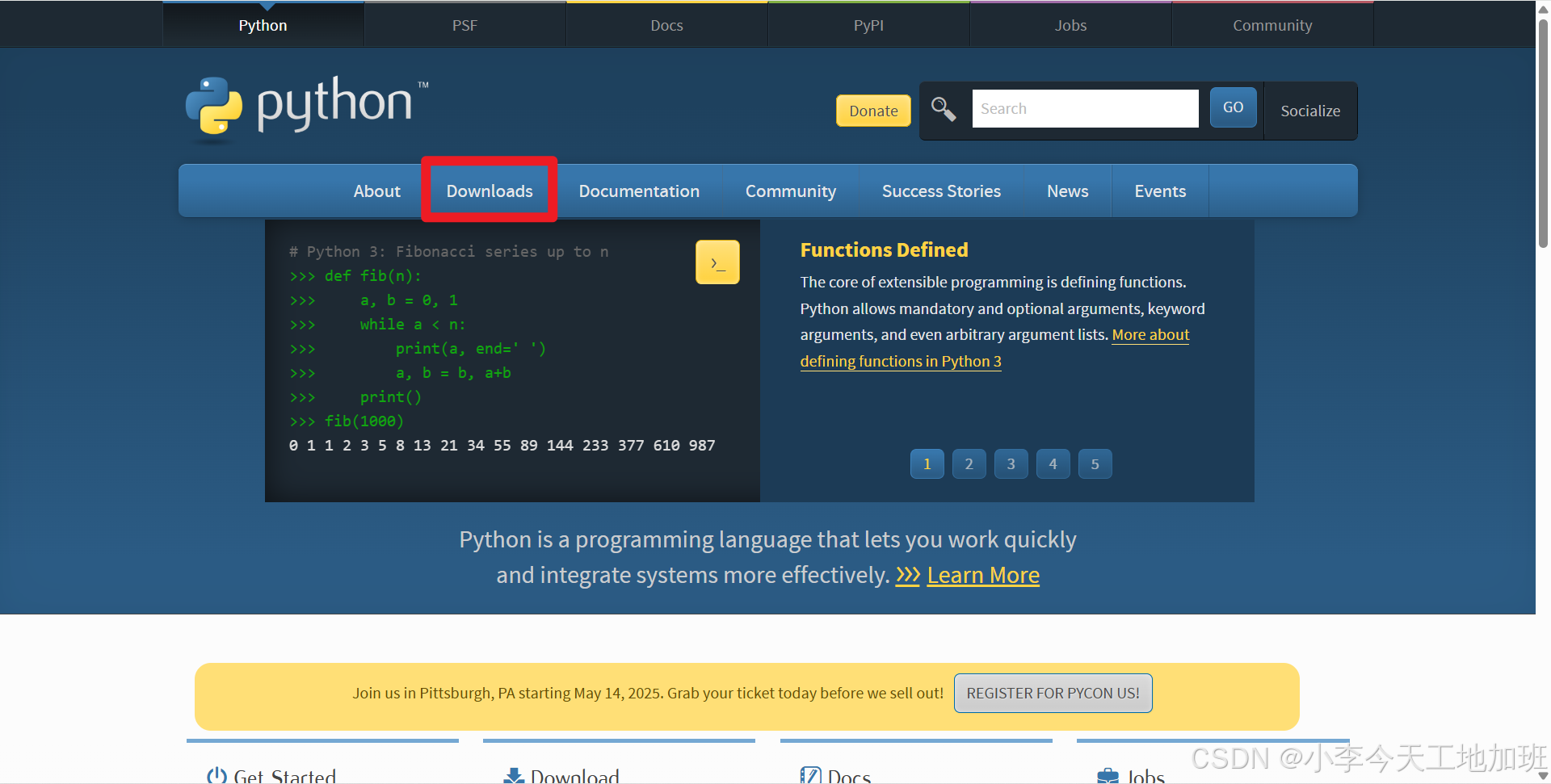The image size is (1551, 784).
Task: Switch to the Docs top tab
Action: click(x=667, y=25)
